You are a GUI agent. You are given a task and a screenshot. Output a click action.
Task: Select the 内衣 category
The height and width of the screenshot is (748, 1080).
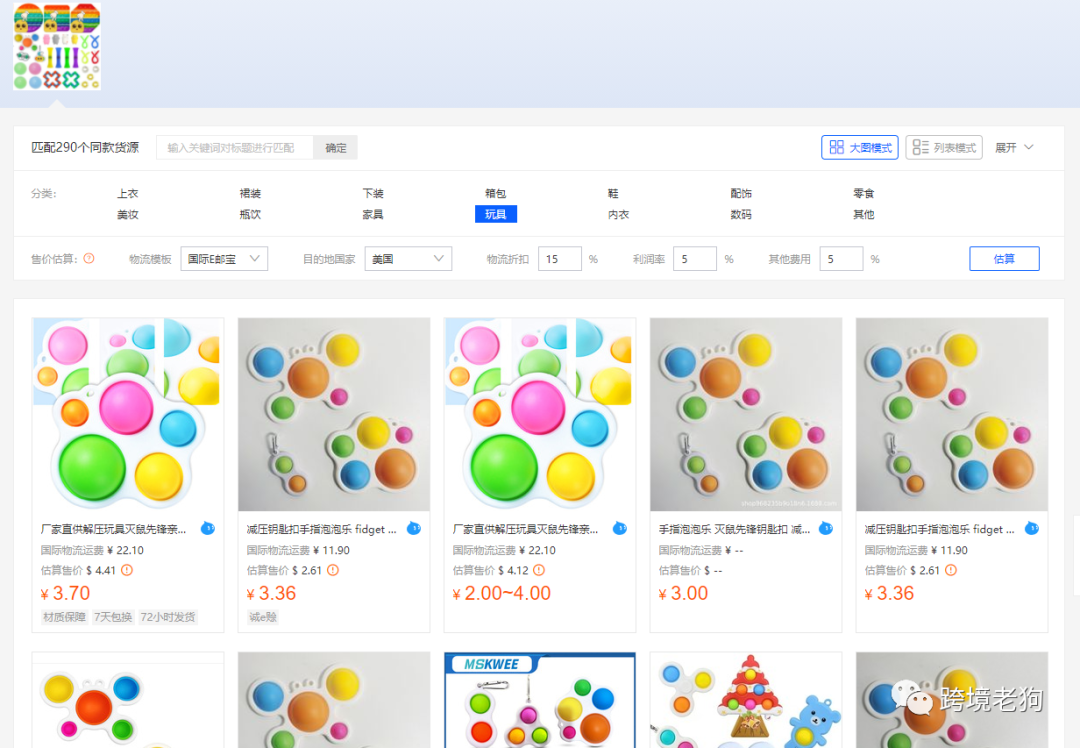coord(619,214)
